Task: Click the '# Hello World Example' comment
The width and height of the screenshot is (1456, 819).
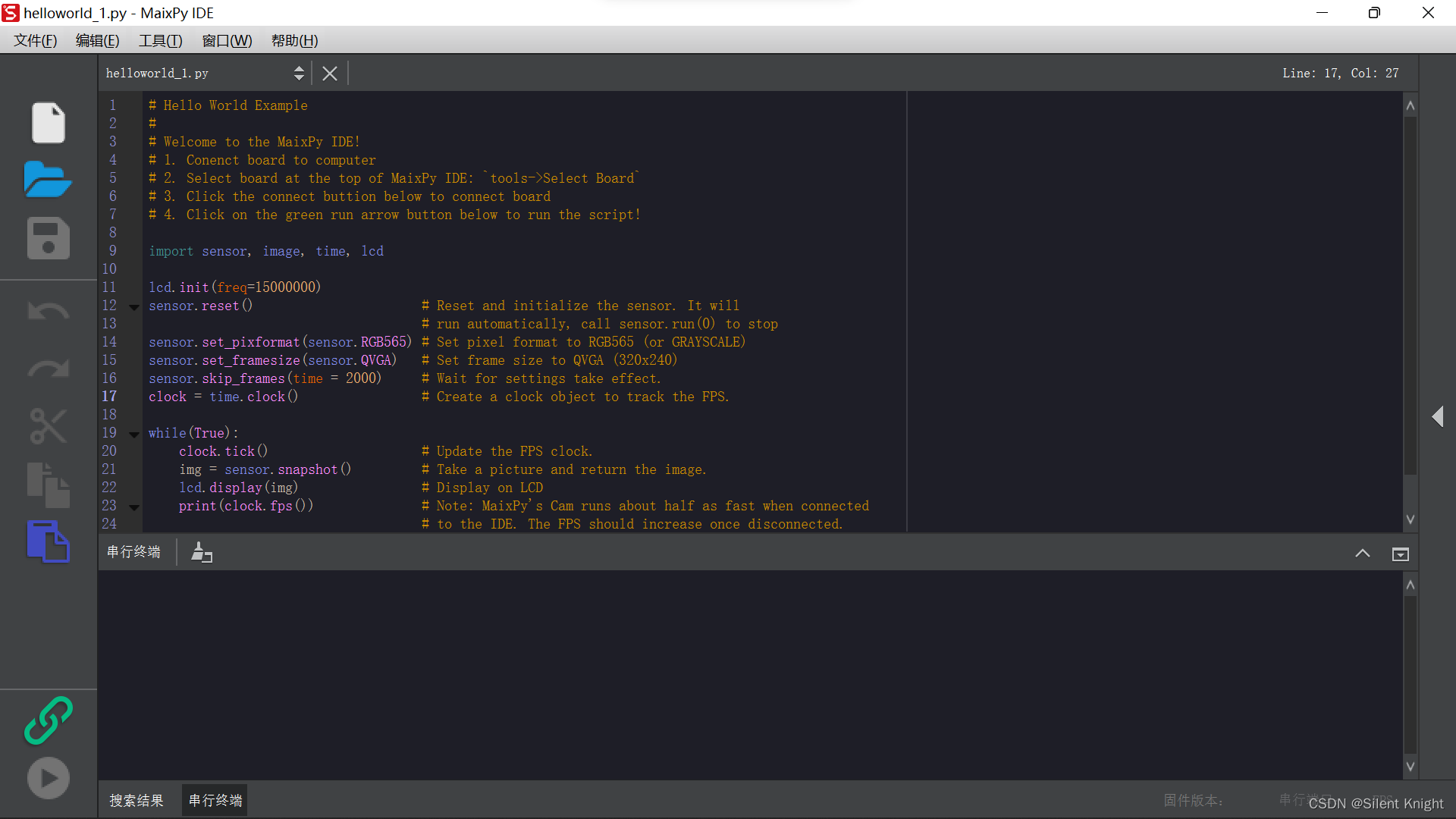Action: coord(228,105)
